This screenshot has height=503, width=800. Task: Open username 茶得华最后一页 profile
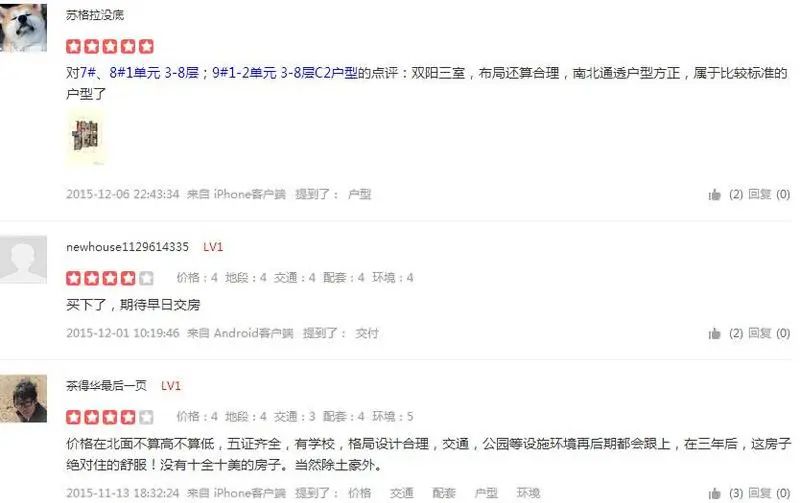[106, 386]
